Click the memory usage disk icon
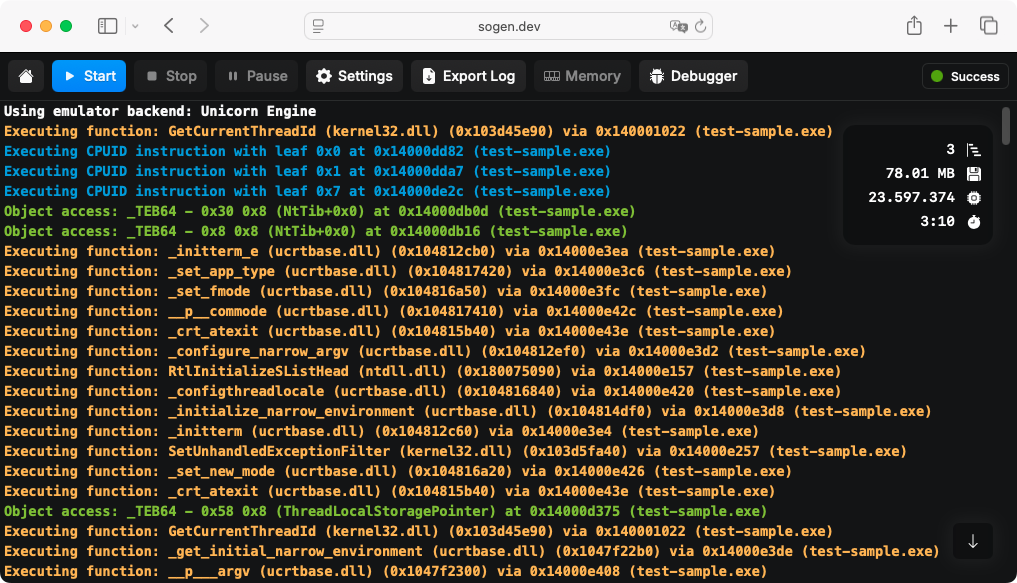Screen dimensions: 1017x583 pyautogui.click(x=974, y=174)
